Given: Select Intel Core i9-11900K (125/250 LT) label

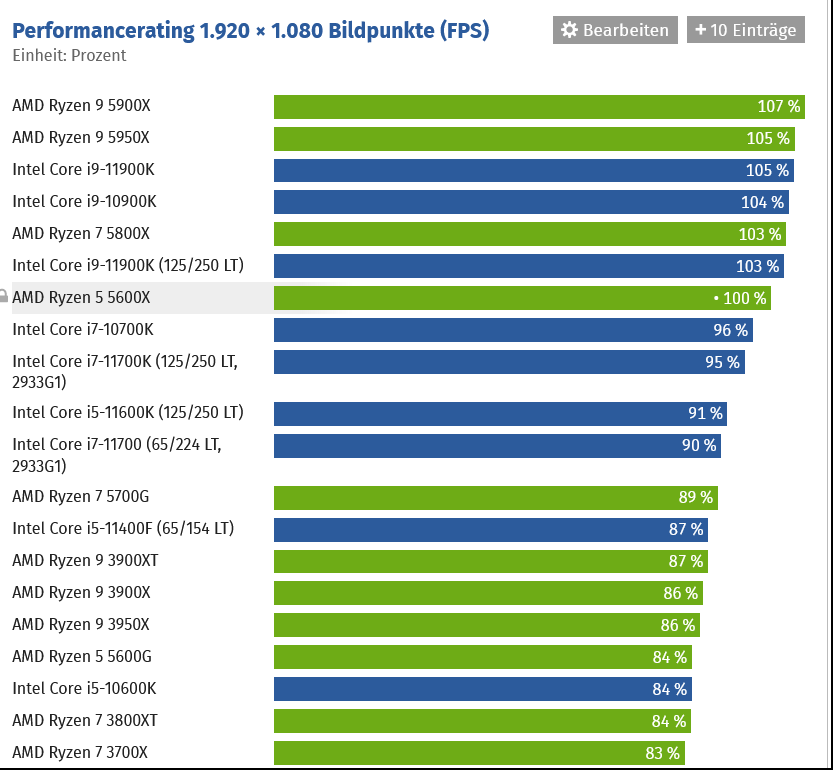Looking at the screenshot, I should click(x=128, y=265).
